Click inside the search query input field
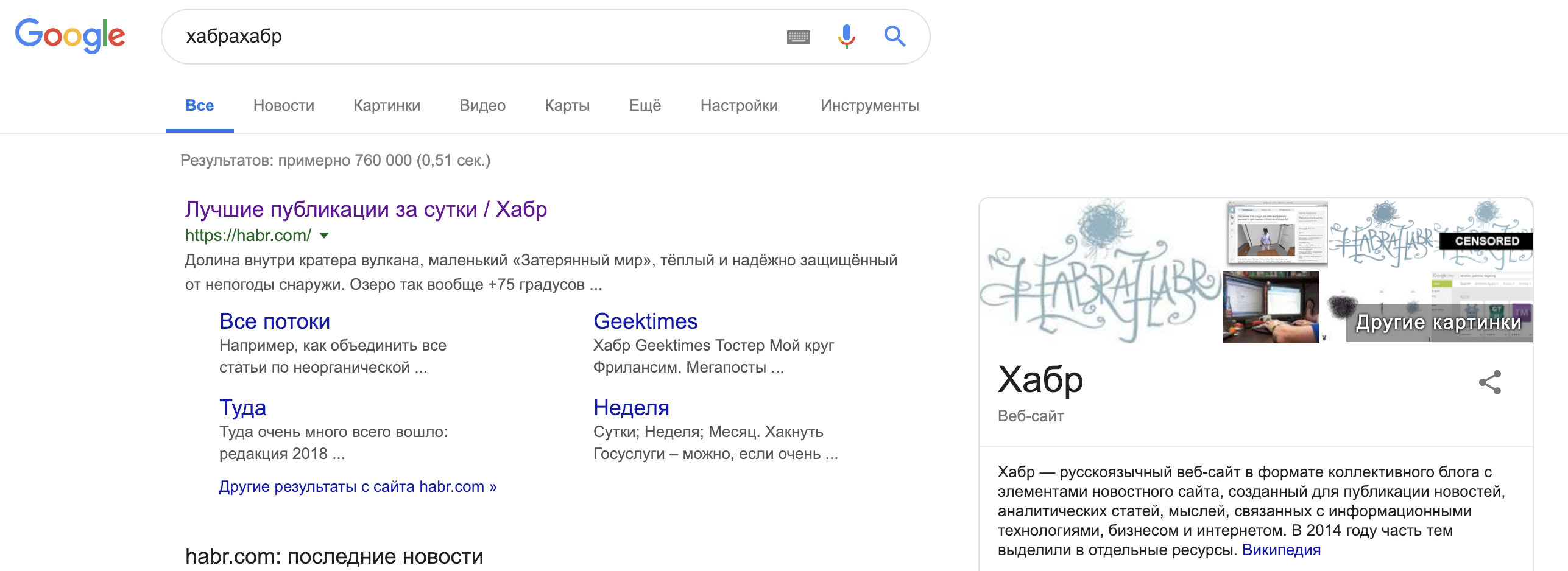The width and height of the screenshot is (1568, 571). (426, 37)
